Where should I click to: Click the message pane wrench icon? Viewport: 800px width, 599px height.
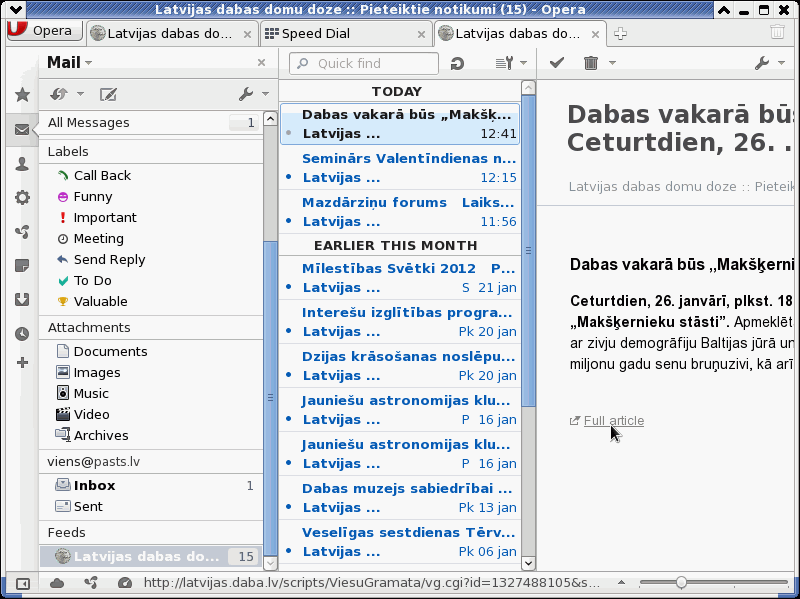(762, 63)
